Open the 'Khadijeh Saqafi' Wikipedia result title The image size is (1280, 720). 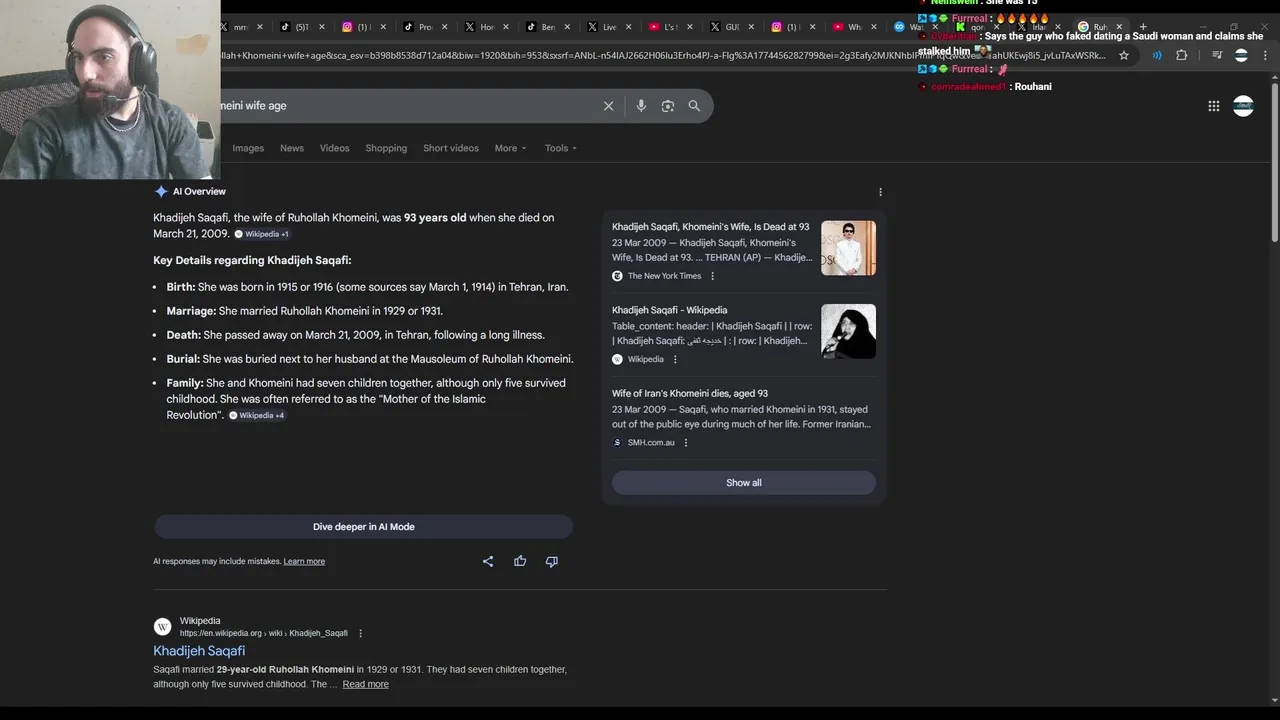199,651
